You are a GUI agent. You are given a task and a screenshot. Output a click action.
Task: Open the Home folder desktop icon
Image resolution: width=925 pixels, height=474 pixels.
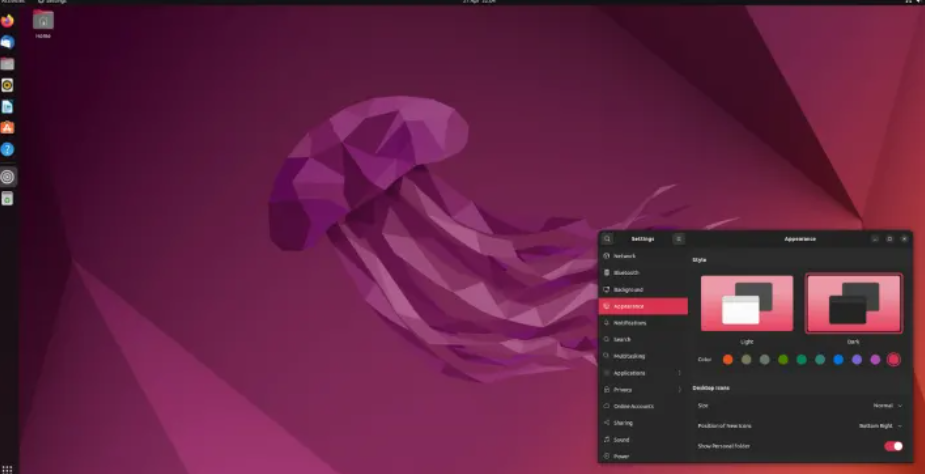tap(43, 24)
